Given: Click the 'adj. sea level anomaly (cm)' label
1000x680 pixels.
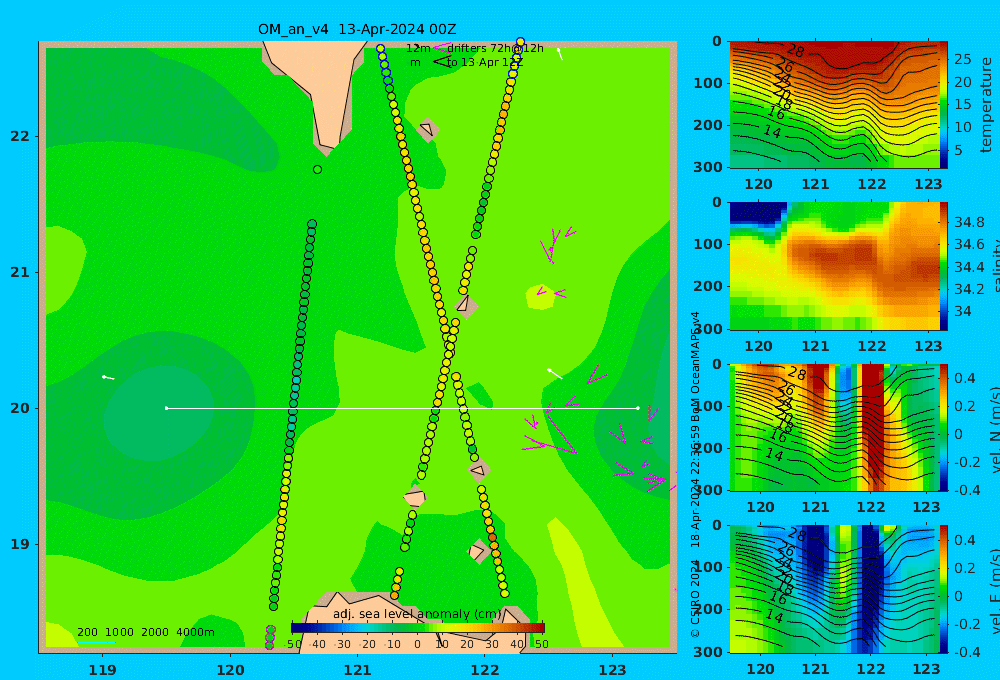Looking at the screenshot, I should click(417, 614).
